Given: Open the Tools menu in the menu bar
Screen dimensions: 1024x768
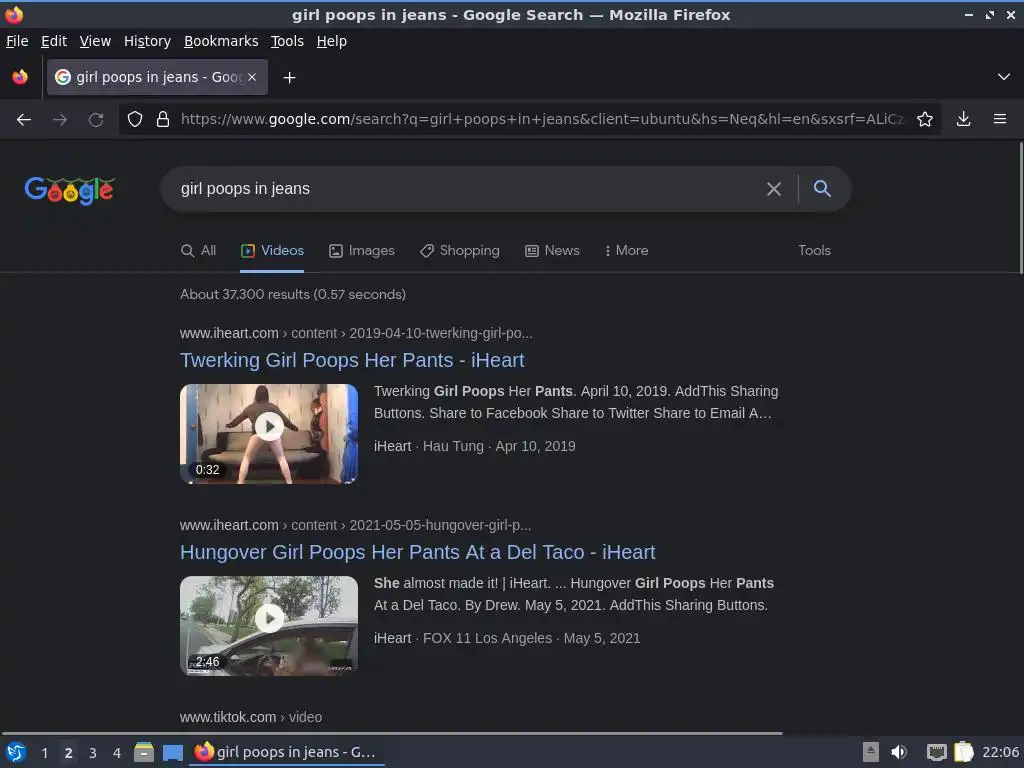Looking at the screenshot, I should click(287, 41).
